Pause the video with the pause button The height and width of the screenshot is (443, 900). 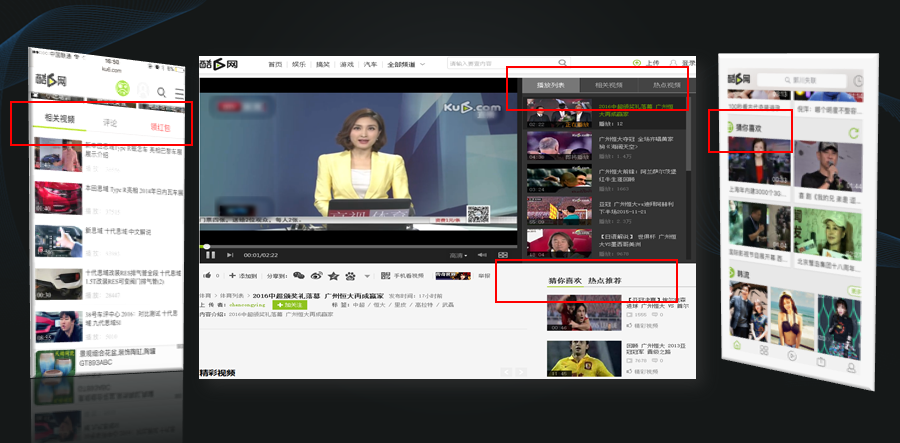pyautogui.click(x=210, y=255)
